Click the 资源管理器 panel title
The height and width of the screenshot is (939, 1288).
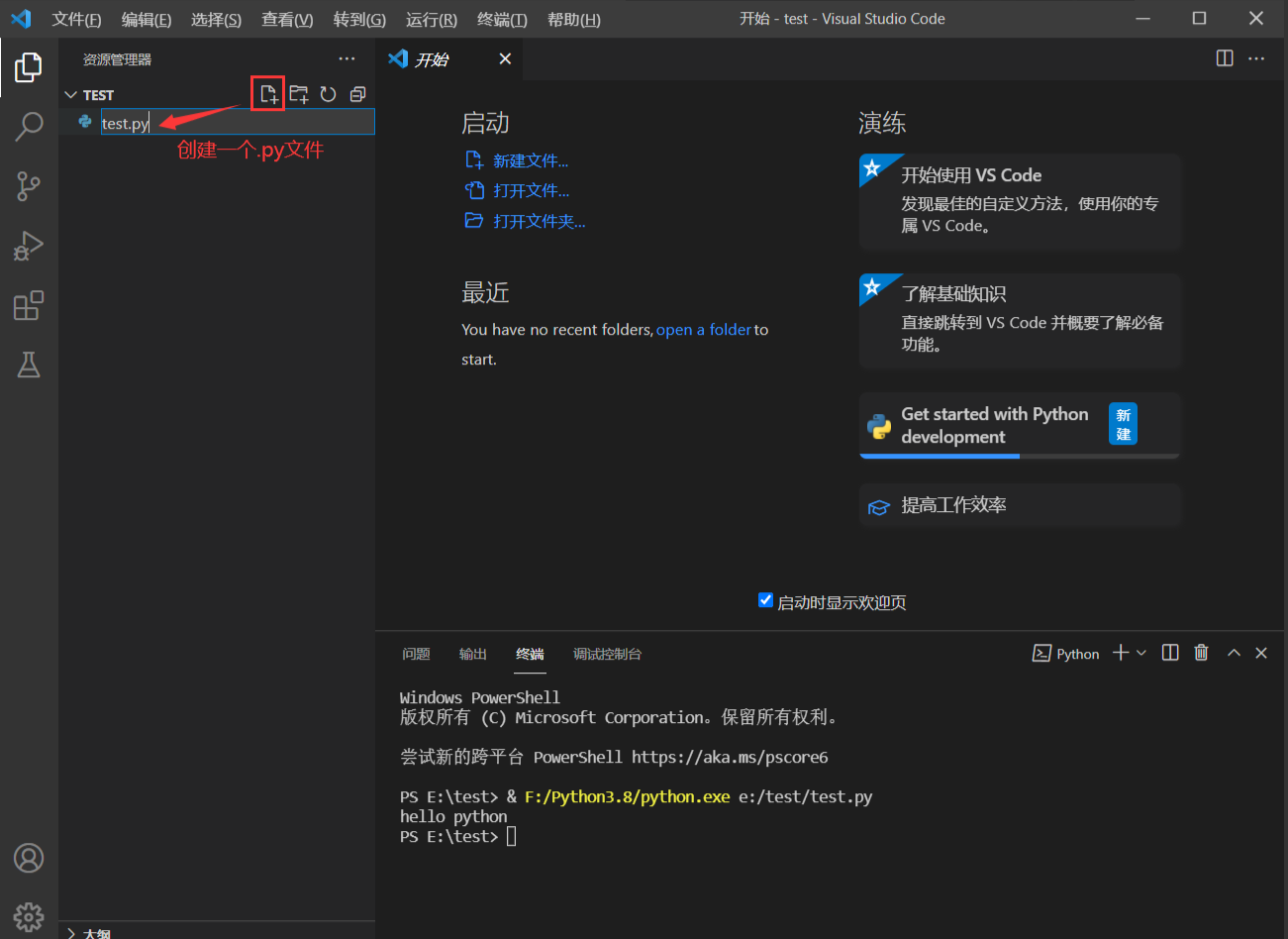click(x=117, y=59)
